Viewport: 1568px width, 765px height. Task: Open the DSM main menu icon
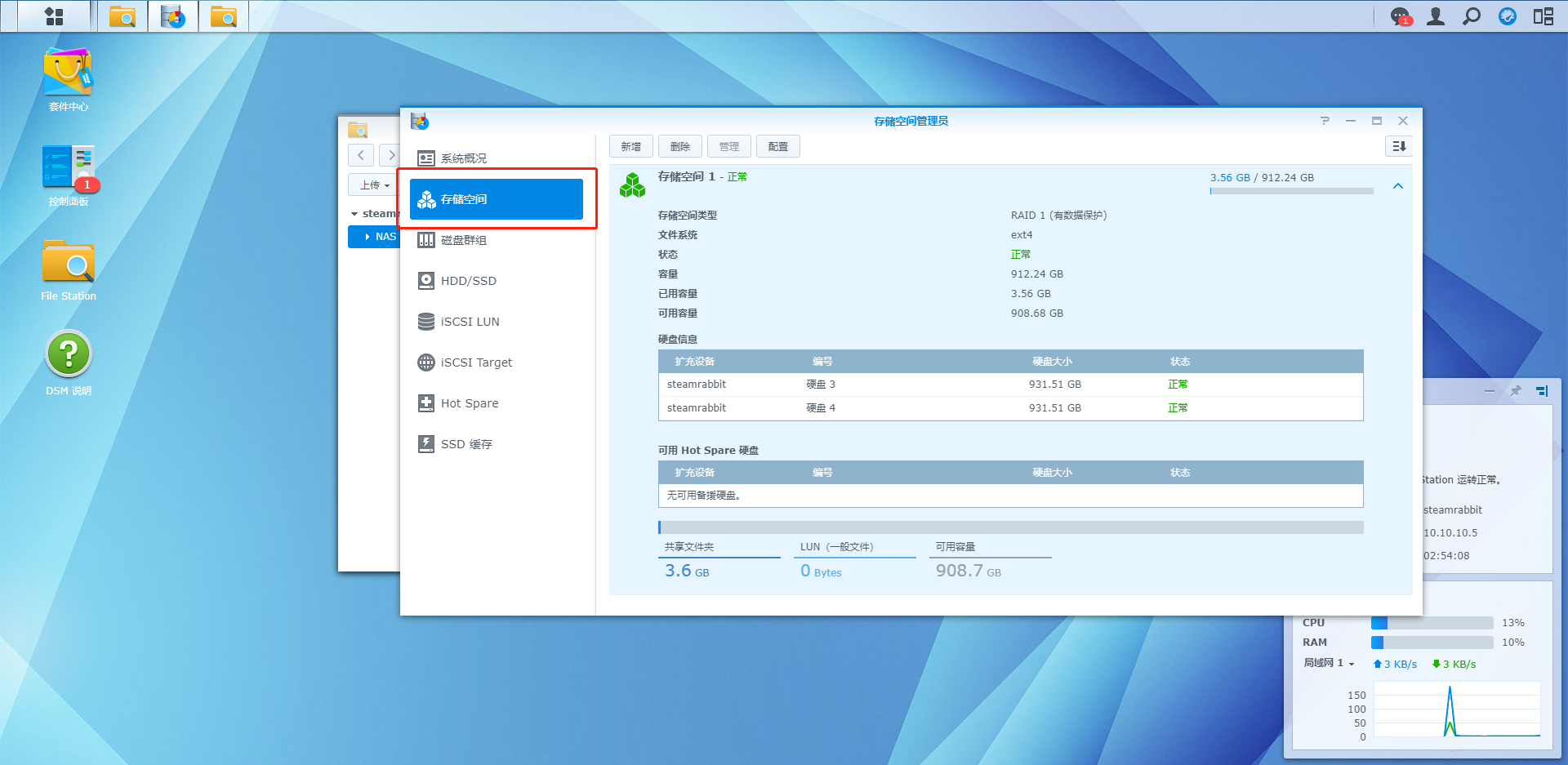pos(54,16)
